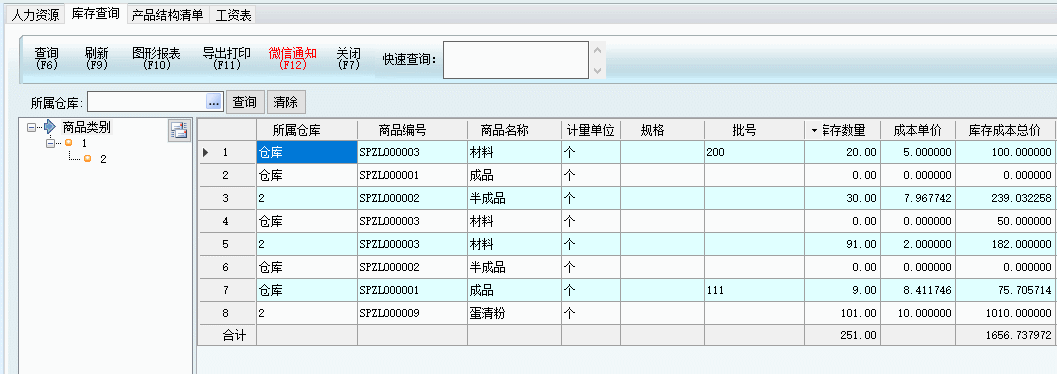Screen dimensions: 1057x374
Task: Click the 库存成本总价 column header
Action: (x=1006, y=131)
